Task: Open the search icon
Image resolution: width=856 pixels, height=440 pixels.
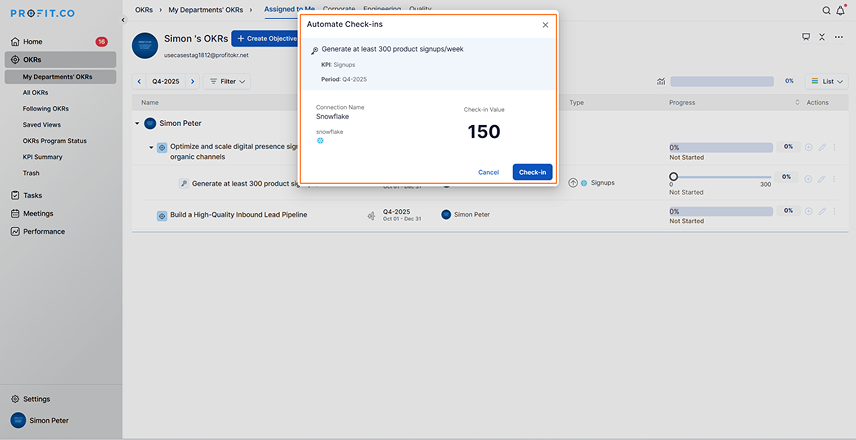Action: [x=827, y=10]
